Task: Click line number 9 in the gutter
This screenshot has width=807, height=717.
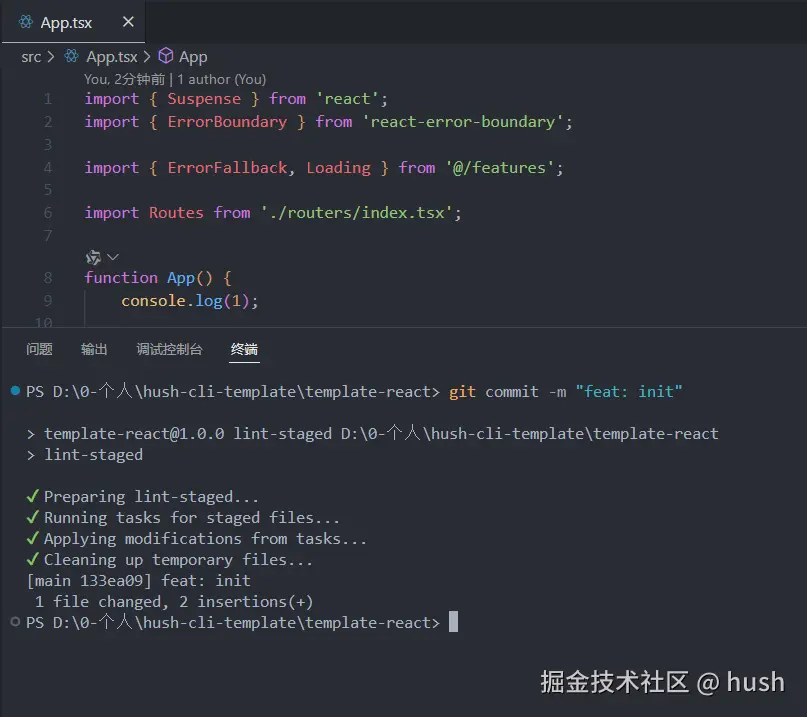Action: [x=48, y=300]
